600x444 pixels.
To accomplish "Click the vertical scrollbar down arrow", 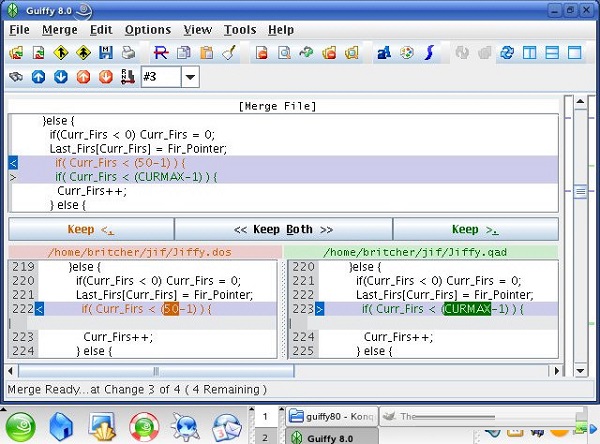I will [x=580, y=371].
